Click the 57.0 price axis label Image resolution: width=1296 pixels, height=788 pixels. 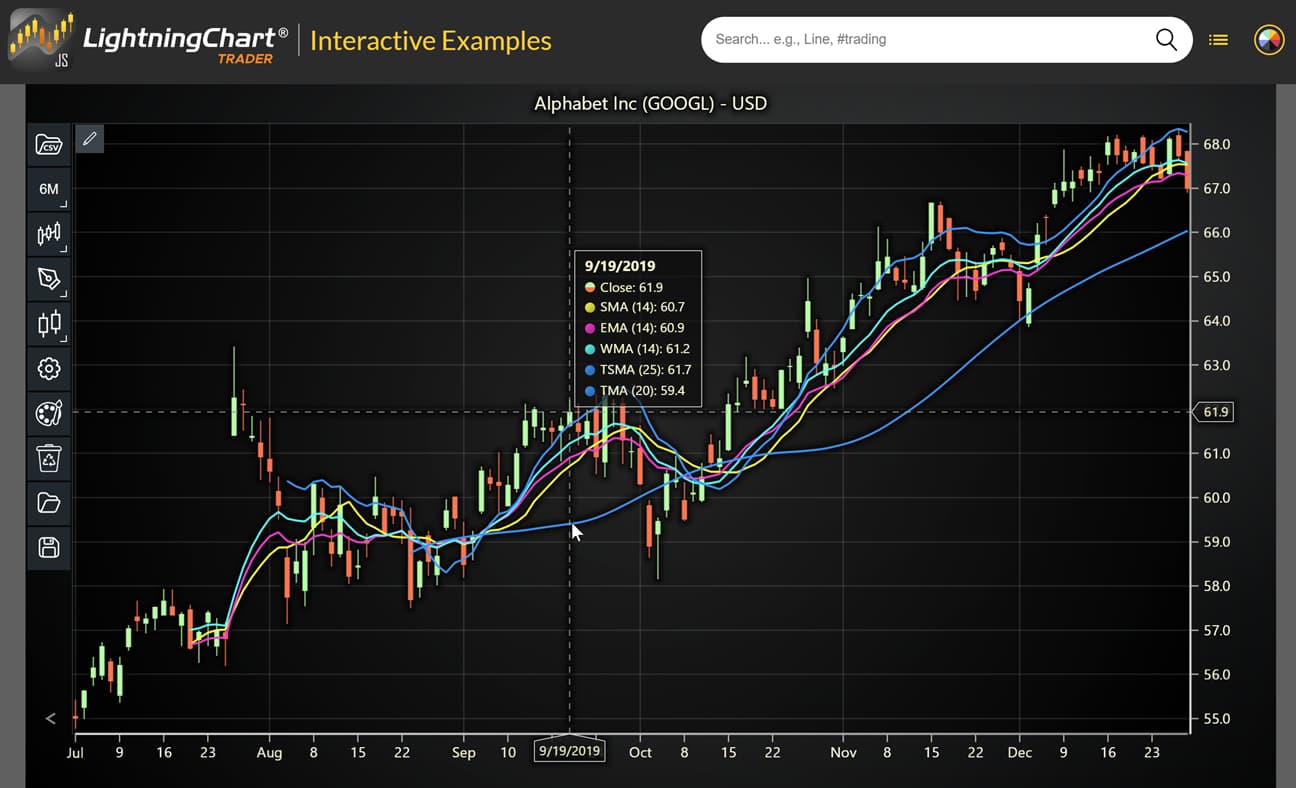(1216, 630)
